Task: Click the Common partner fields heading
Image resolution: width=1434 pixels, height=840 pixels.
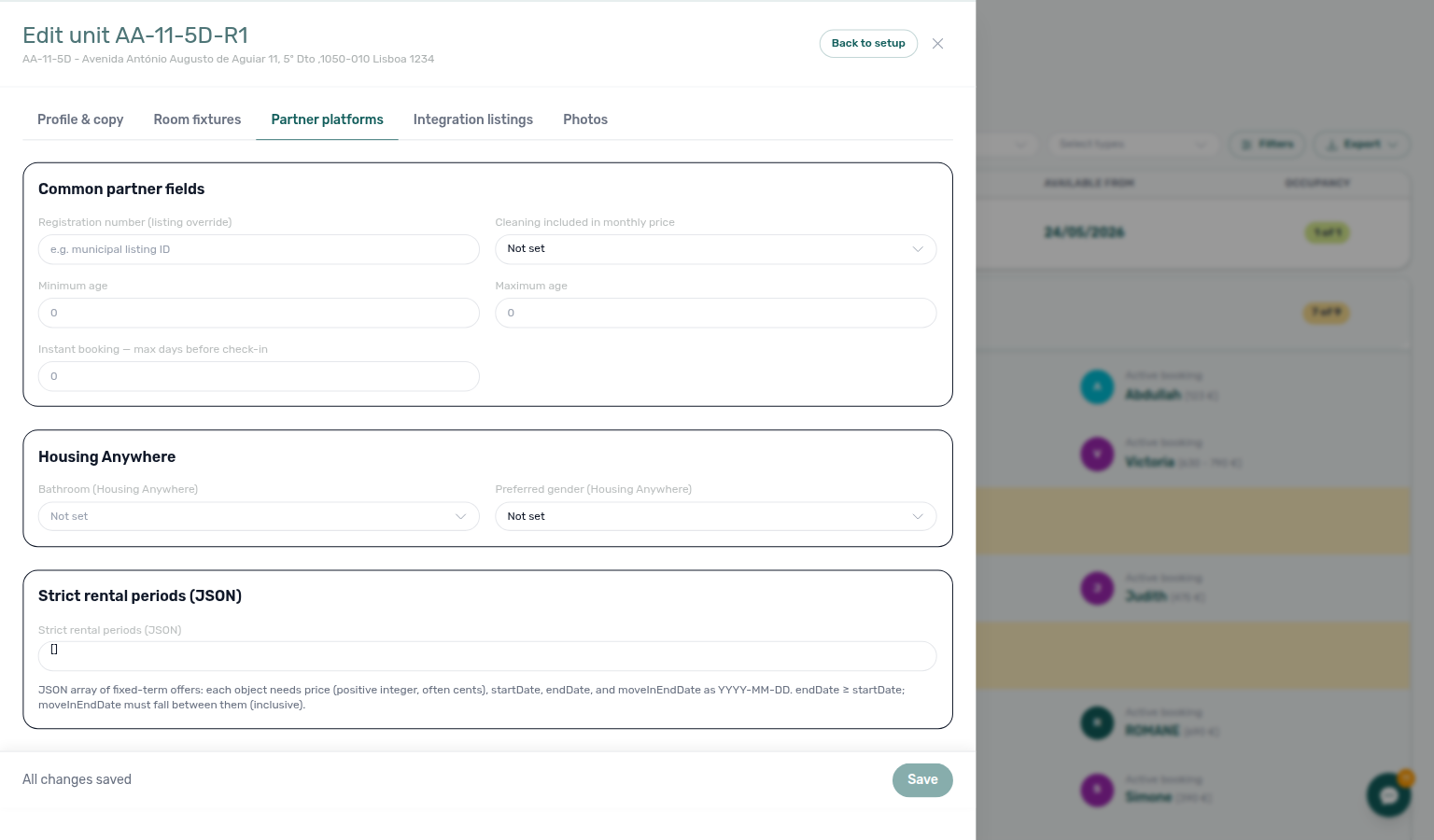Action: [x=121, y=189]
